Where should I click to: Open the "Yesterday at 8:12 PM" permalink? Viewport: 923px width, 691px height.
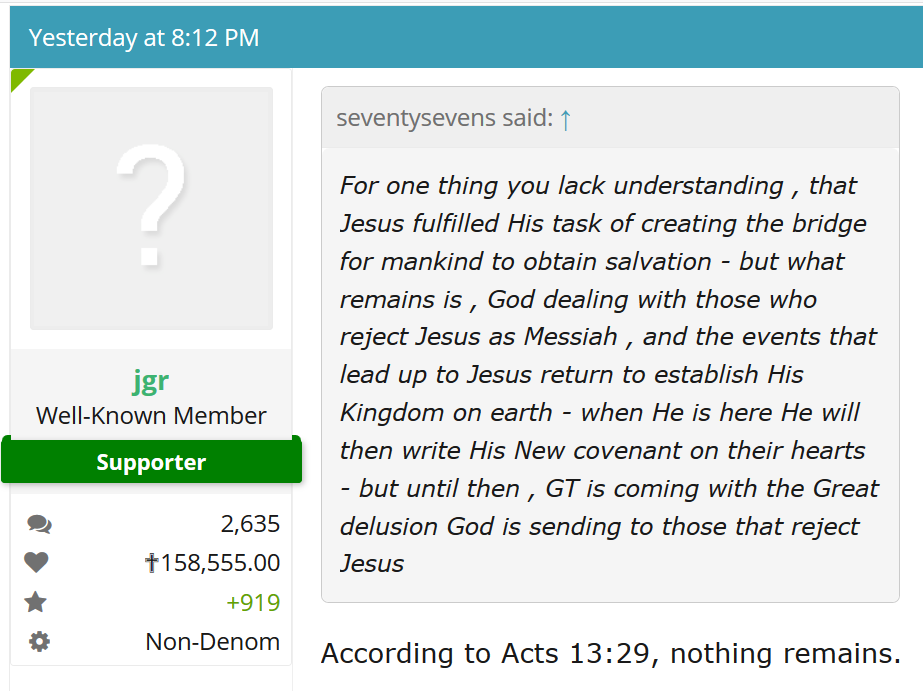coord(144,38)
